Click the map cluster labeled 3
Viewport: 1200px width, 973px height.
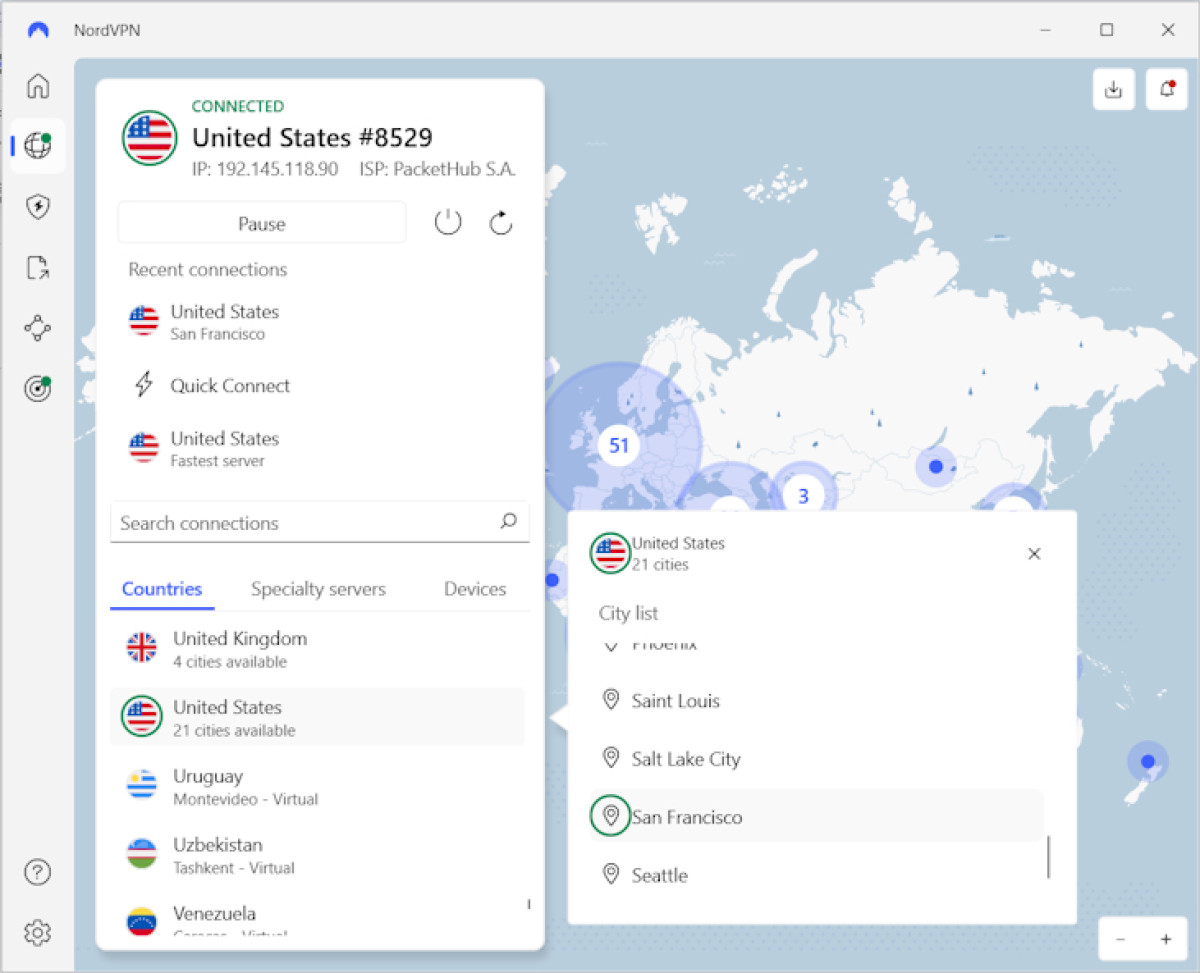coord(803,495)
